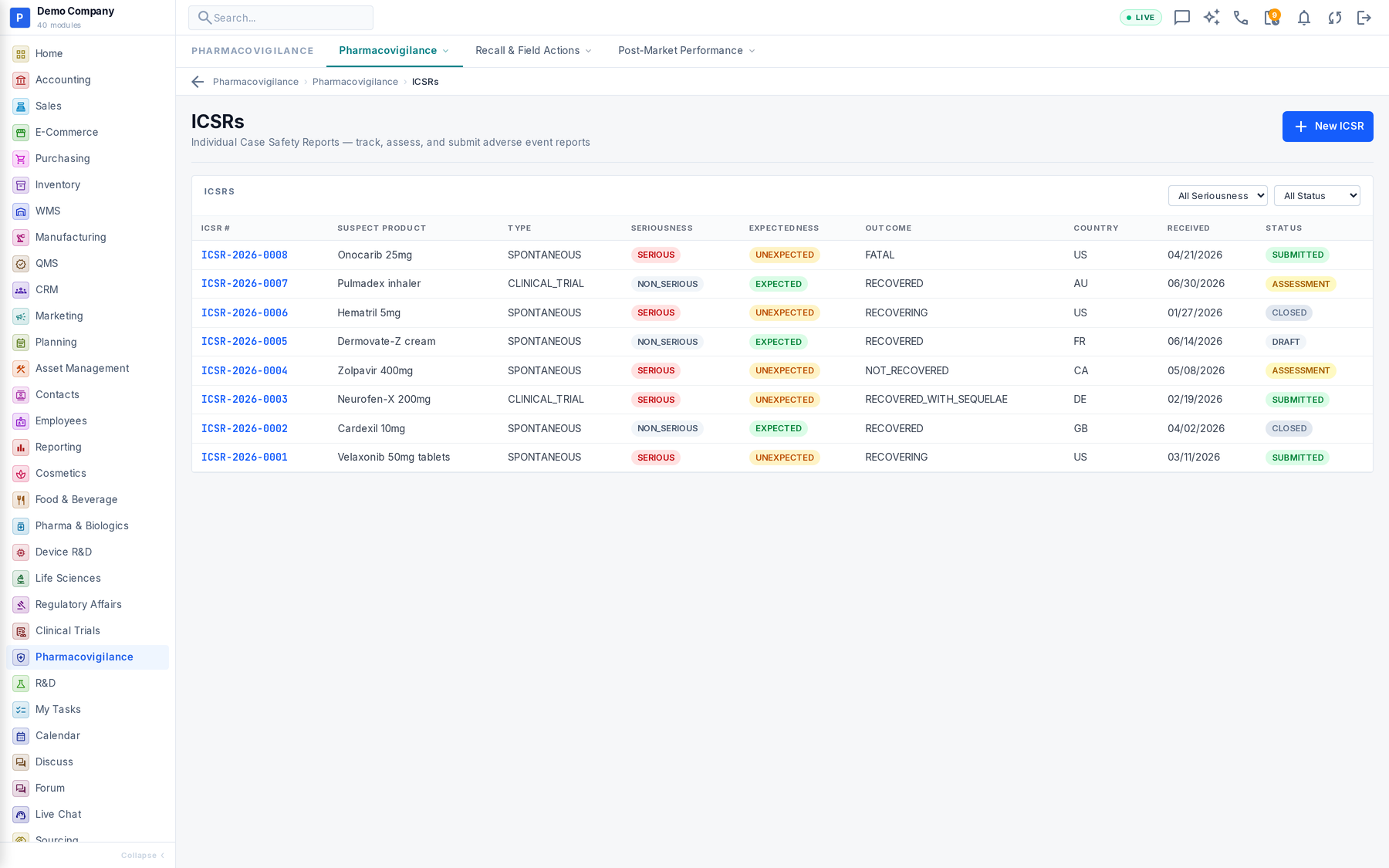Image resolution: width=1389 pixels, height=868 pixels.
Task: Open the All Seriousness filter dropdown
Action: click(x=1218, y=196)
